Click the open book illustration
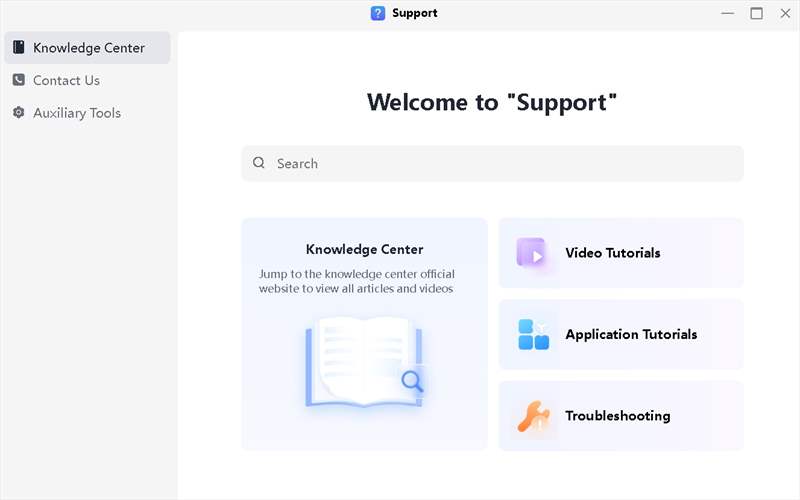 (x=364, y=361)
